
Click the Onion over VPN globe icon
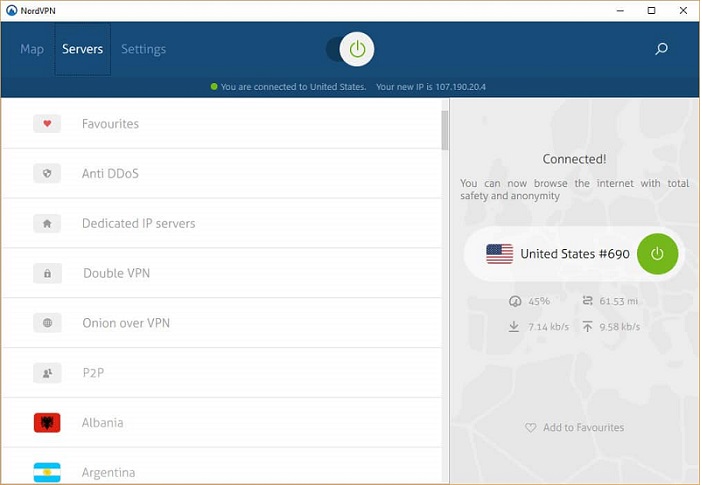[47, 323]
